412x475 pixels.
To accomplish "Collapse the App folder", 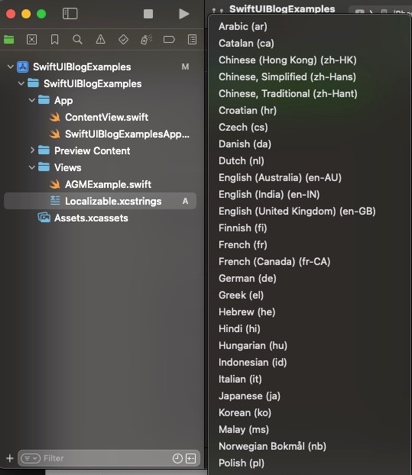I will (x=32, y=100).
